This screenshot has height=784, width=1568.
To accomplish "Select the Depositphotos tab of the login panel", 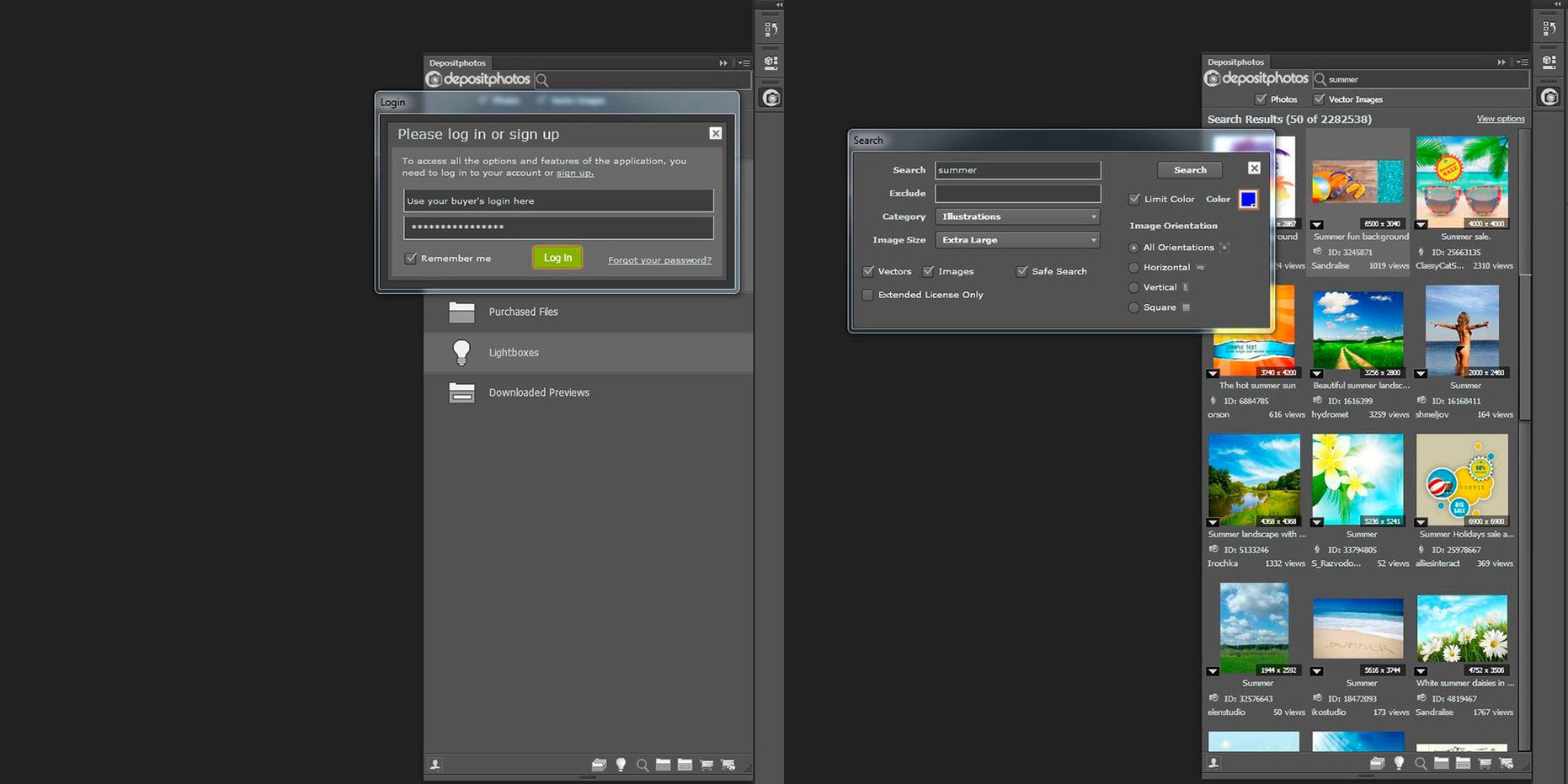I will pos(457,63).
